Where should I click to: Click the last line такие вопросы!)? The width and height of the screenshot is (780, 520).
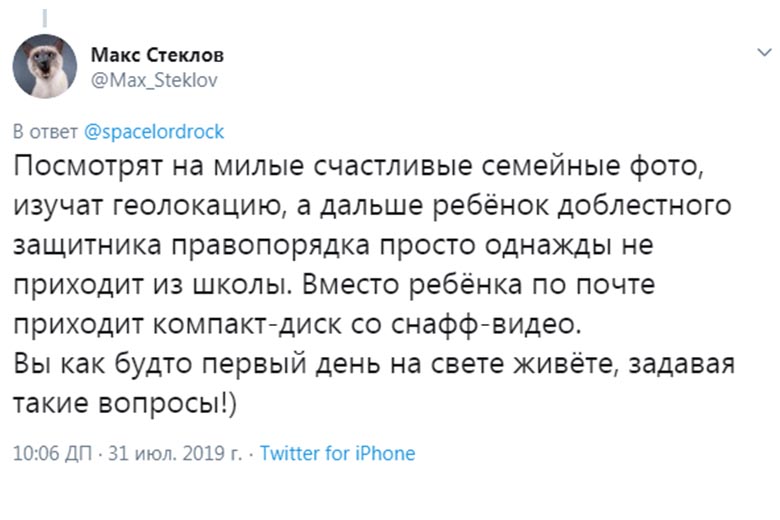pos(125,404)
